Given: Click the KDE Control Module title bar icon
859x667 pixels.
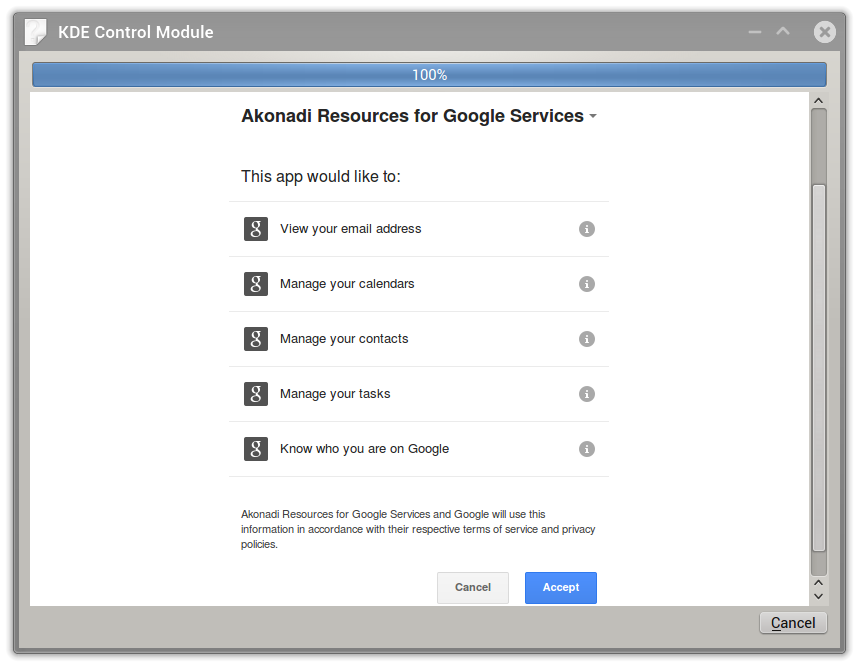Looking at the screenshot, I should (x=36, y=32).
